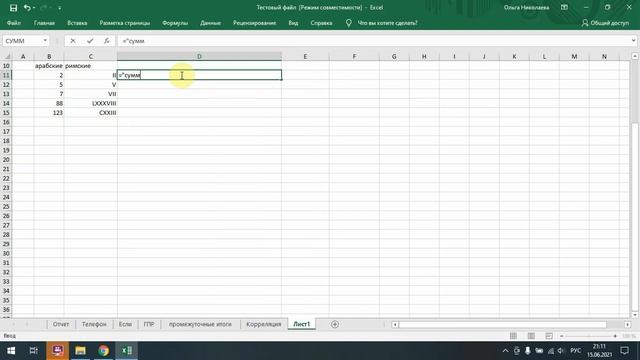
Task: Click the 'Что вы хотите сделать?' search box
Action: (387, 23)
